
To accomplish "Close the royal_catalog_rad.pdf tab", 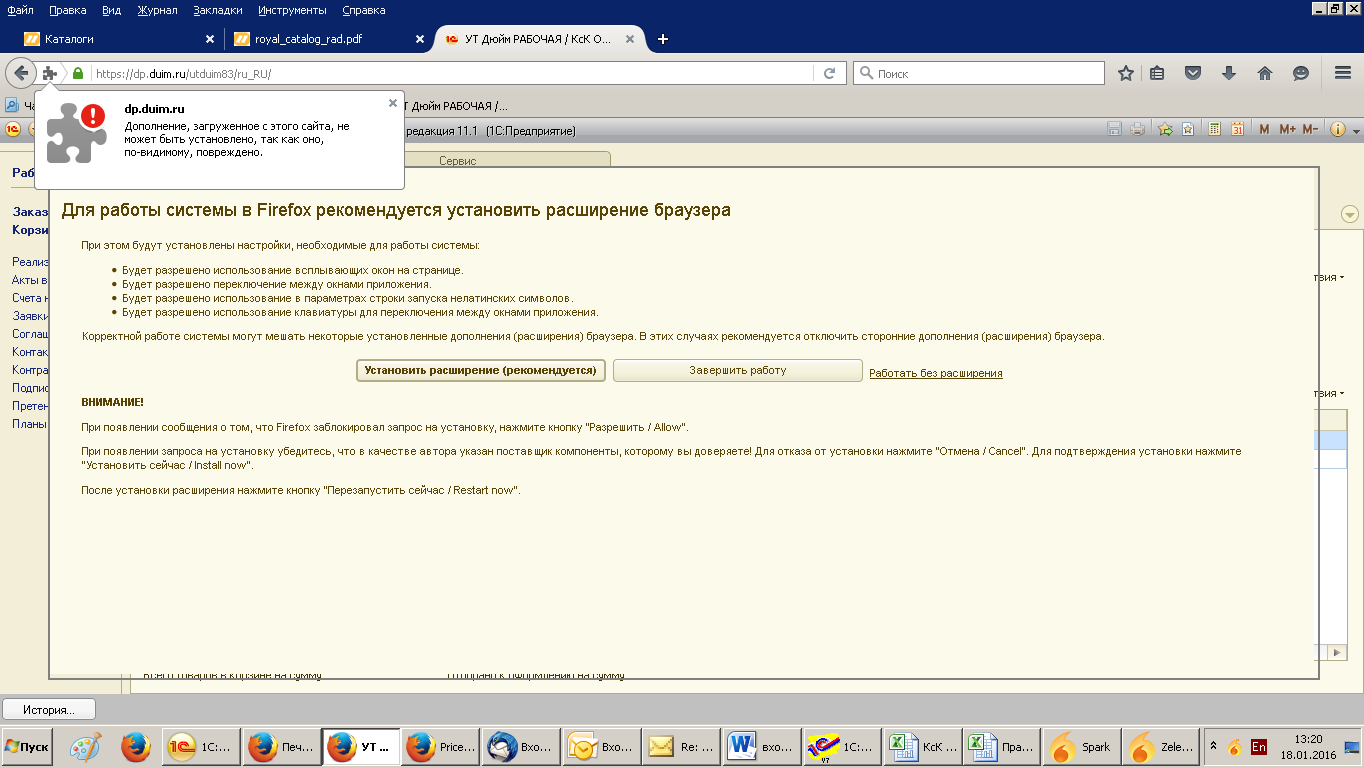I will (x=419, y=39).
